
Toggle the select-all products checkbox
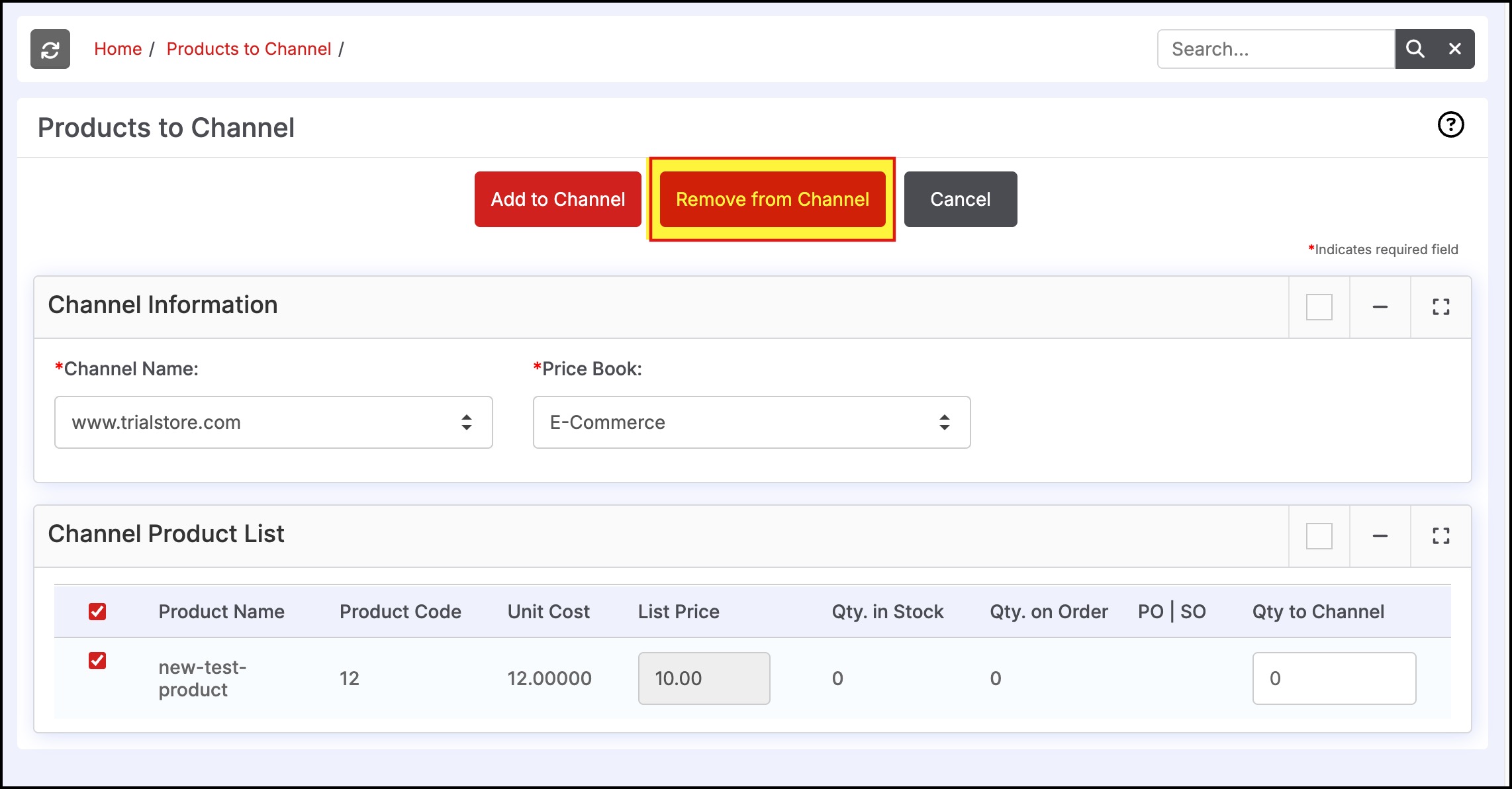click(97, 612)
